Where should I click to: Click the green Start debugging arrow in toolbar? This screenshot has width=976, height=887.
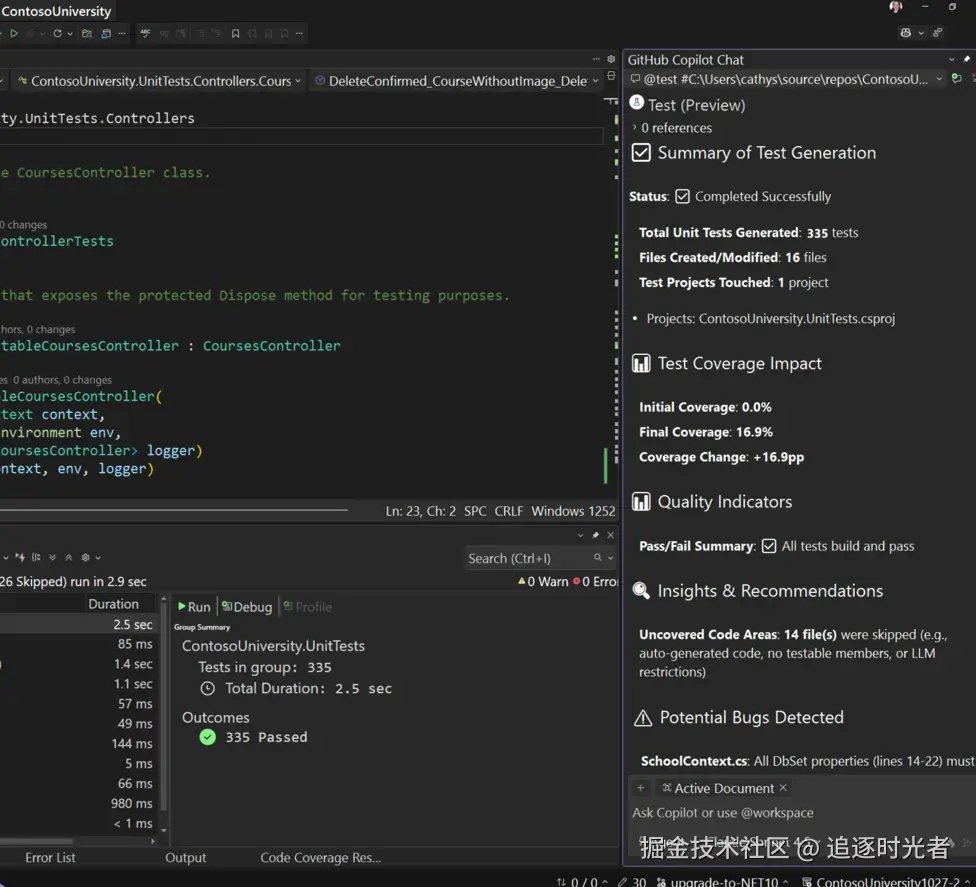[14, 34]
